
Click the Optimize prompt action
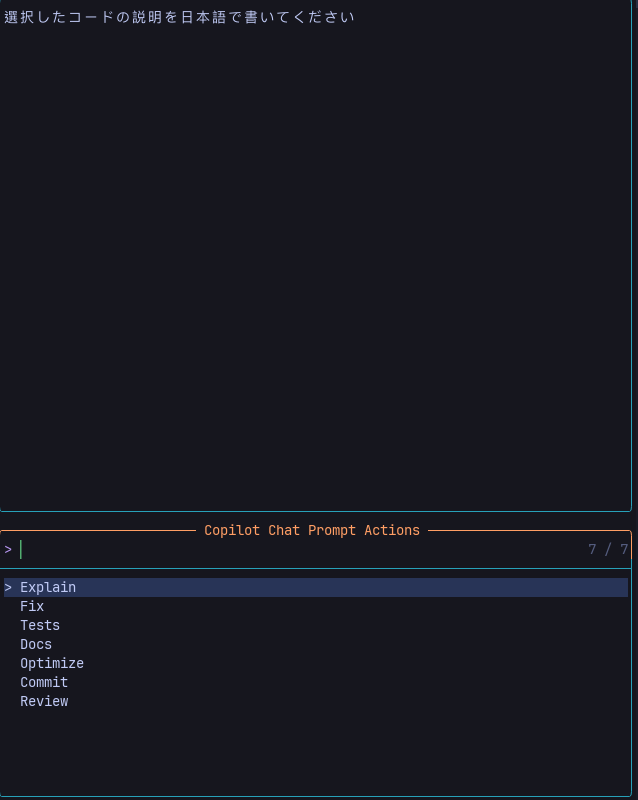click(52, 664)
